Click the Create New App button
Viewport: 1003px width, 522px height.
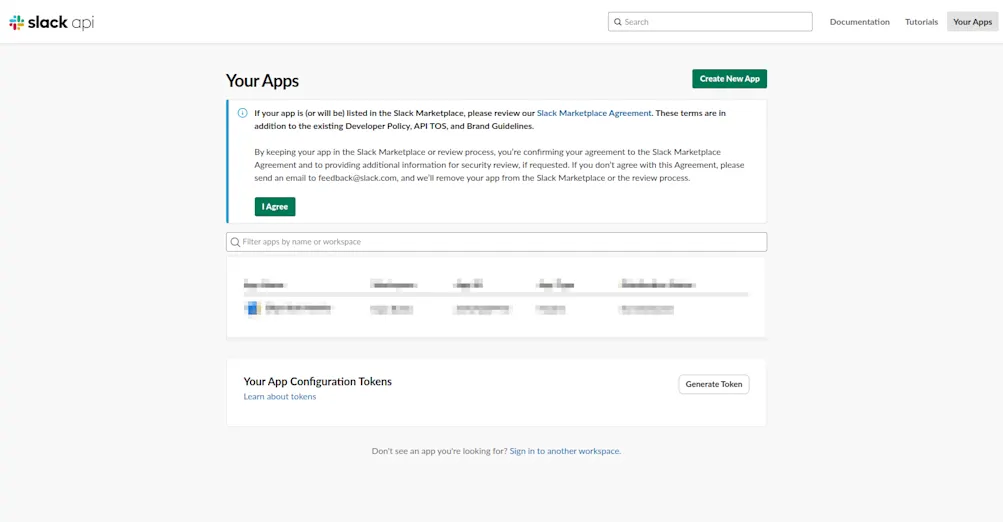coord(729,79)
